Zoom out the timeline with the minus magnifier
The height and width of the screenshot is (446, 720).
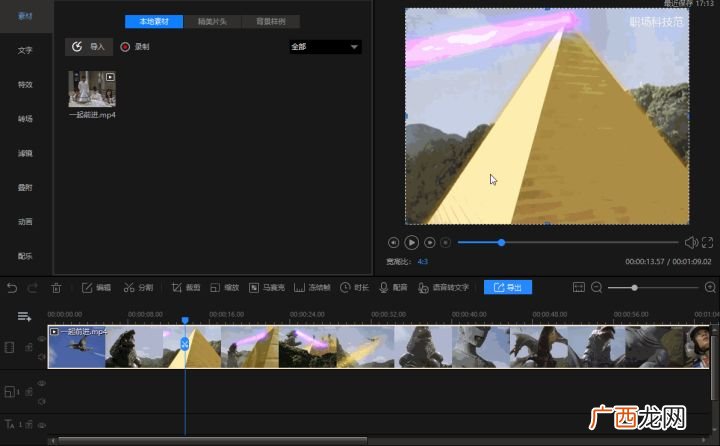[x=596, y=288]
